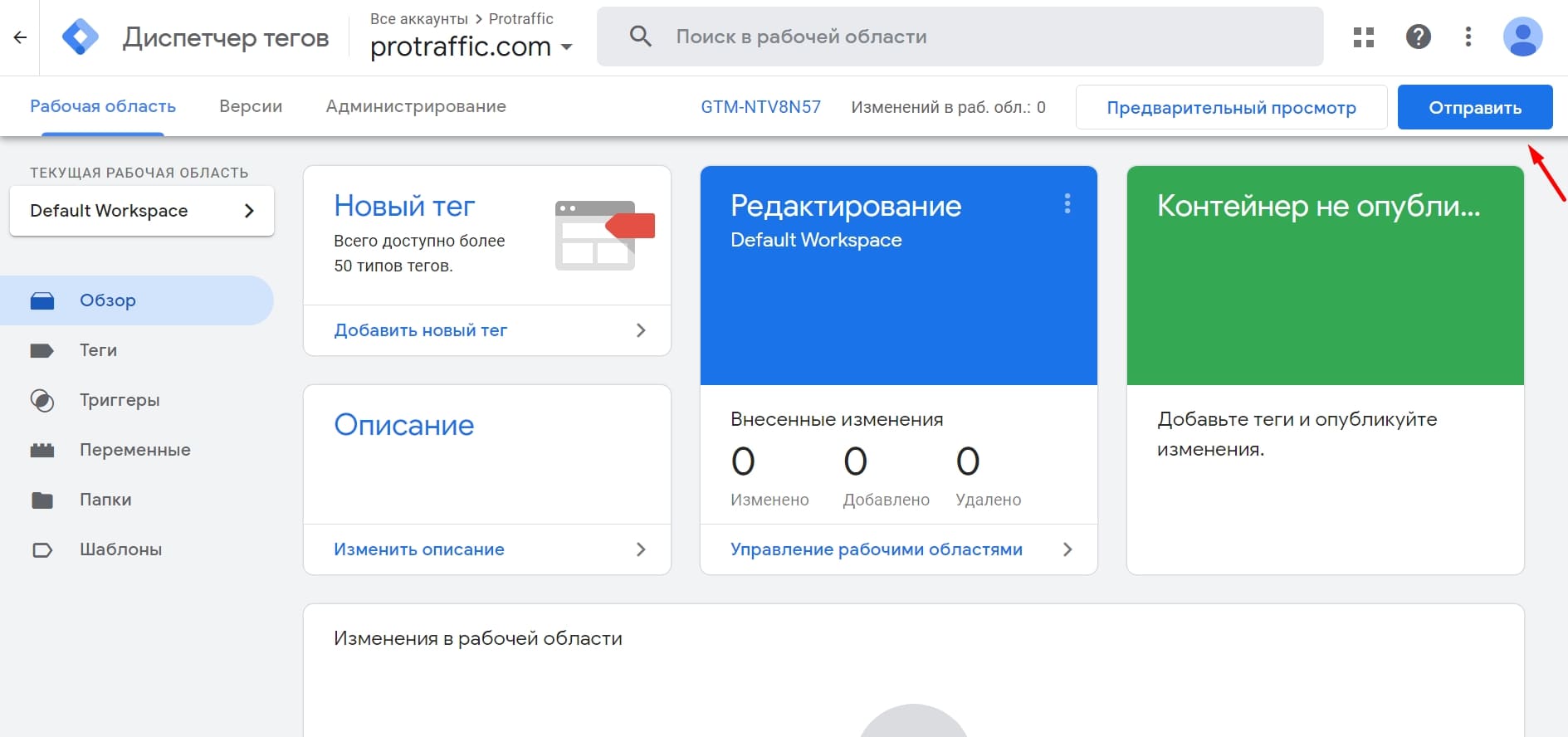Click the Все аккаунты breadcrumb link

tap(419, 19)
